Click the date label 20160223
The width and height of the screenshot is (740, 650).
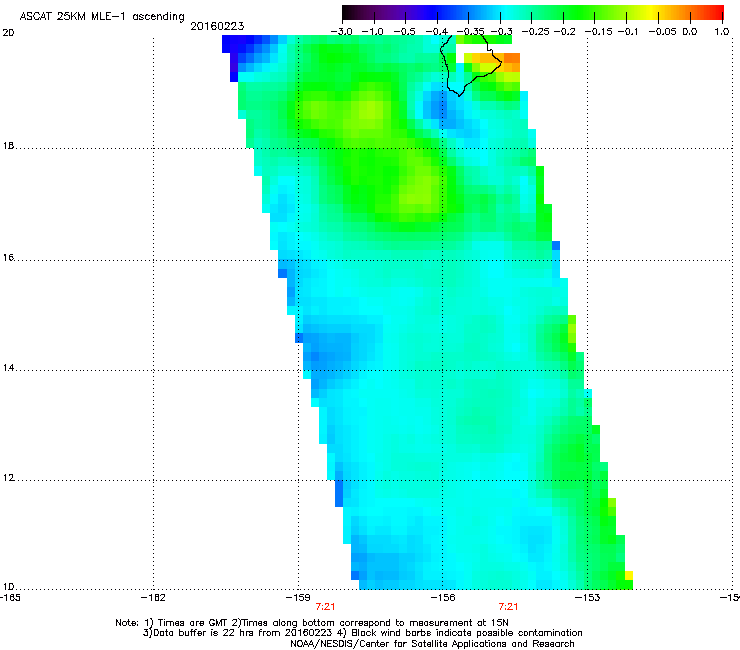[x=217, y=26]
